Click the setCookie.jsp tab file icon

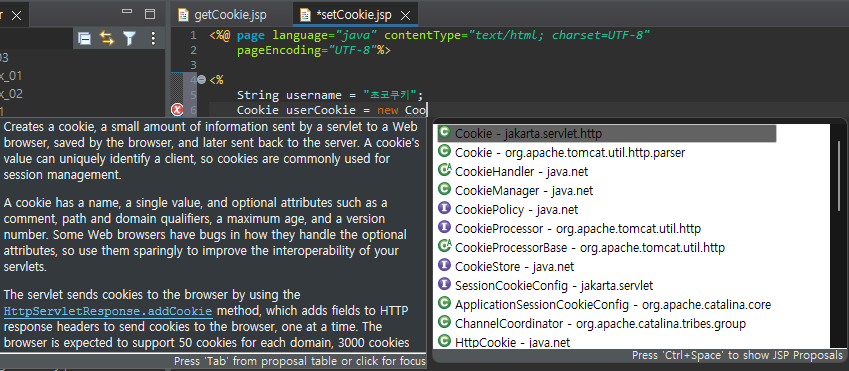[305, 15]
